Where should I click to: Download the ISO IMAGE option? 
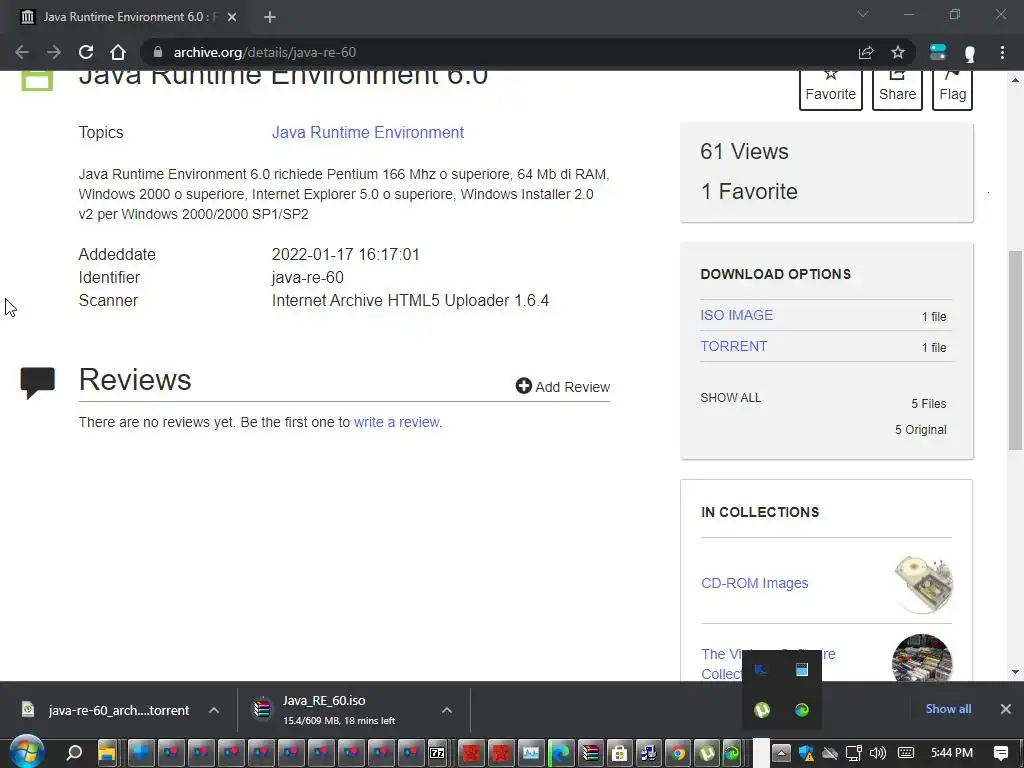click(x=737, y=315)
